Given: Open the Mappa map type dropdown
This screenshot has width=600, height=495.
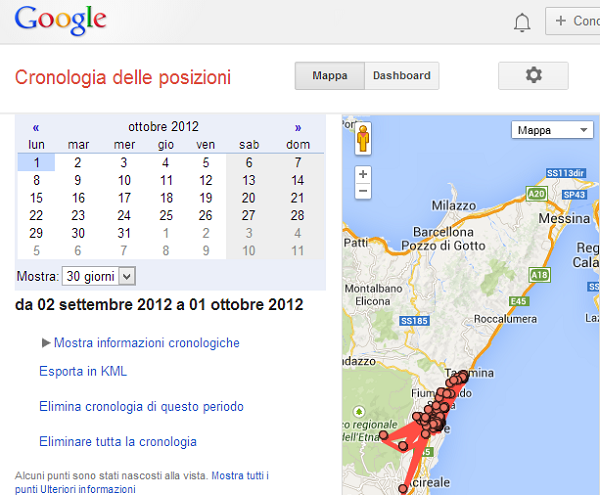Looking at the screenshot, I should [552, 130].
